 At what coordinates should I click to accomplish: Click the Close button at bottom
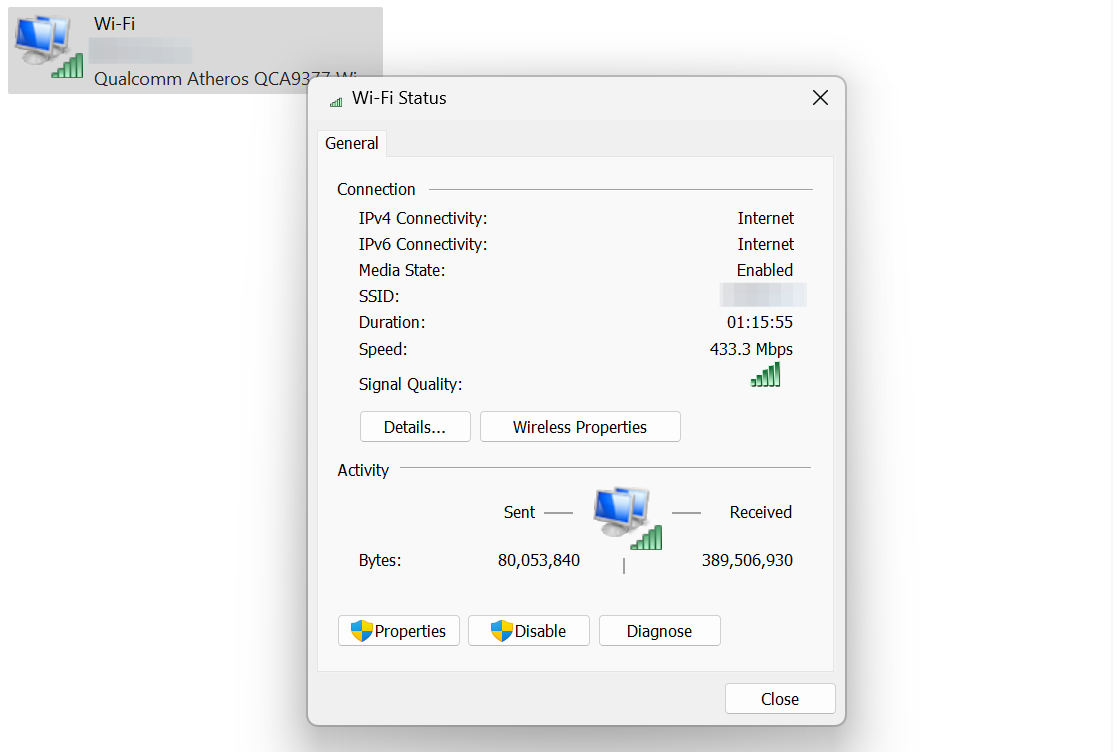coord(779,698)
